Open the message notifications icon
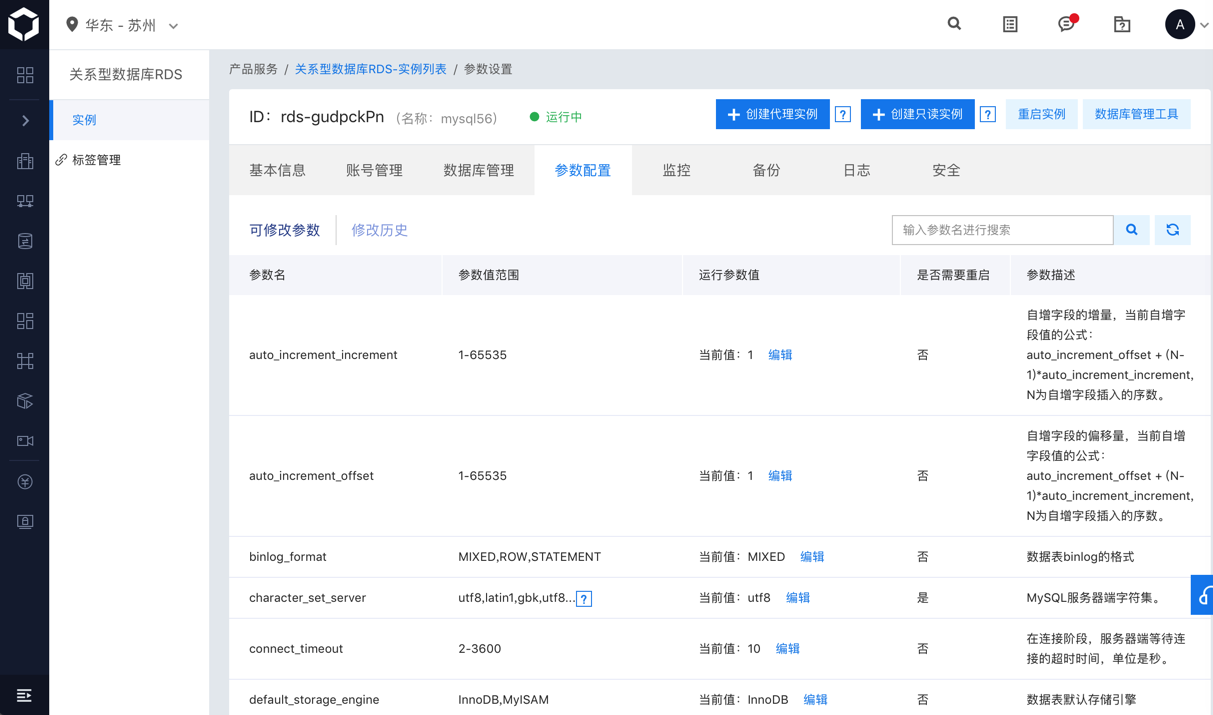 click(x=1066, y=24)
